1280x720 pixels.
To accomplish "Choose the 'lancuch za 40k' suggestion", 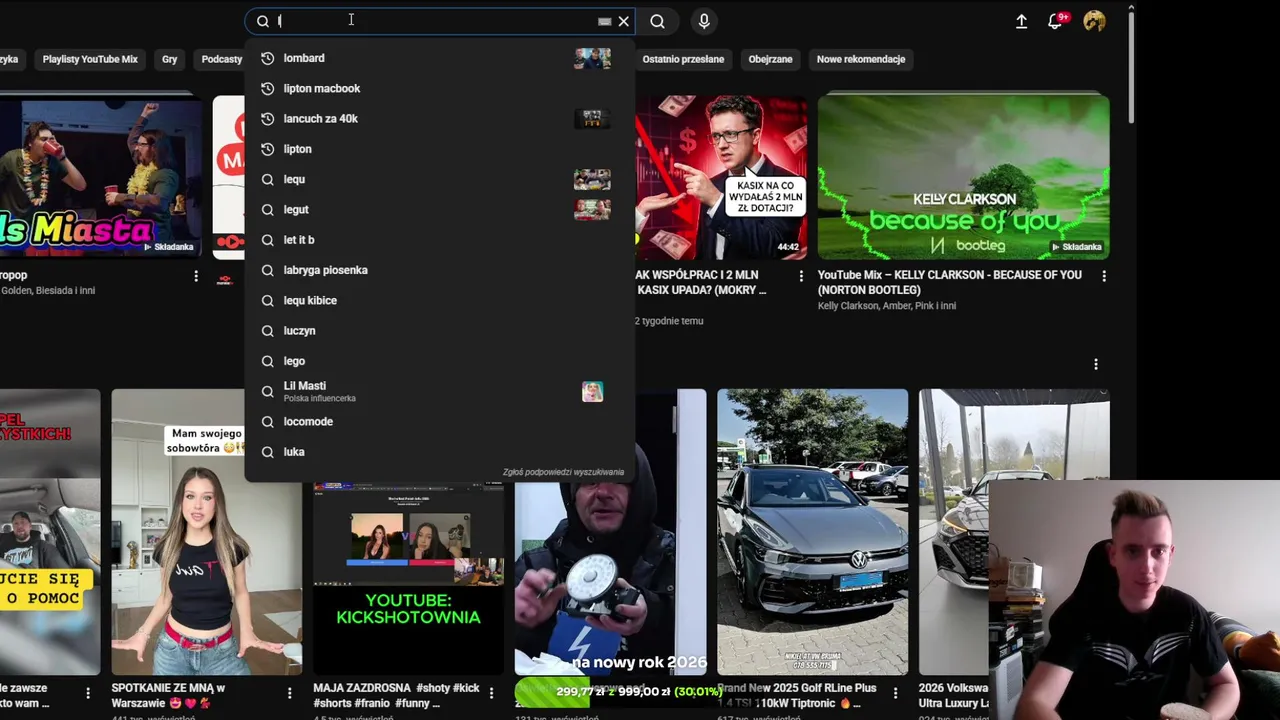I will coord(440,118).
